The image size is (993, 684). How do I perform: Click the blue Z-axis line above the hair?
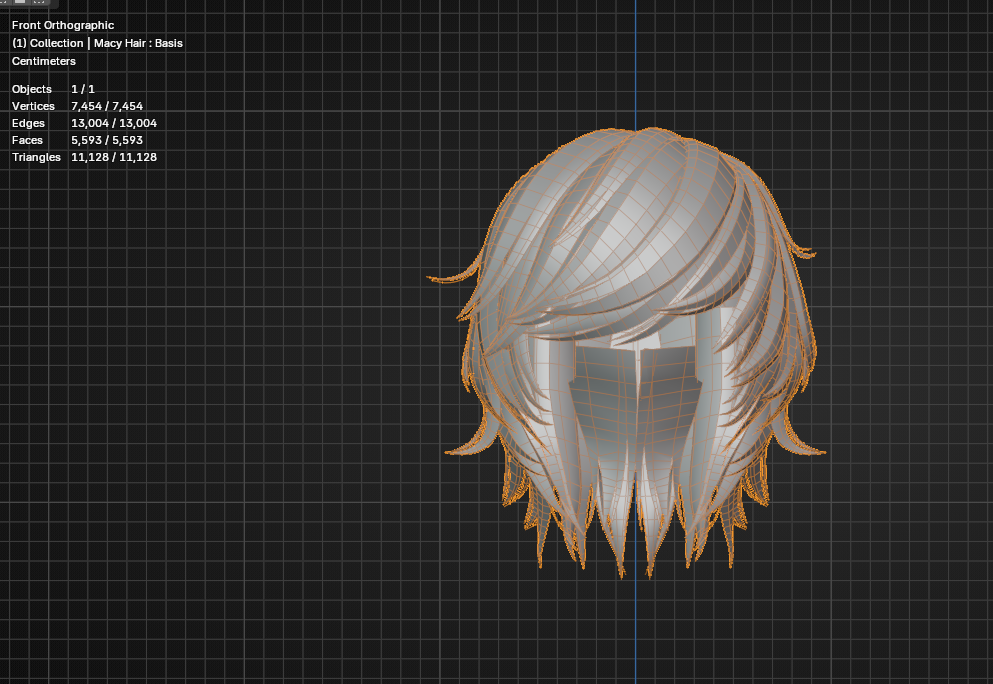pos(635,60)
